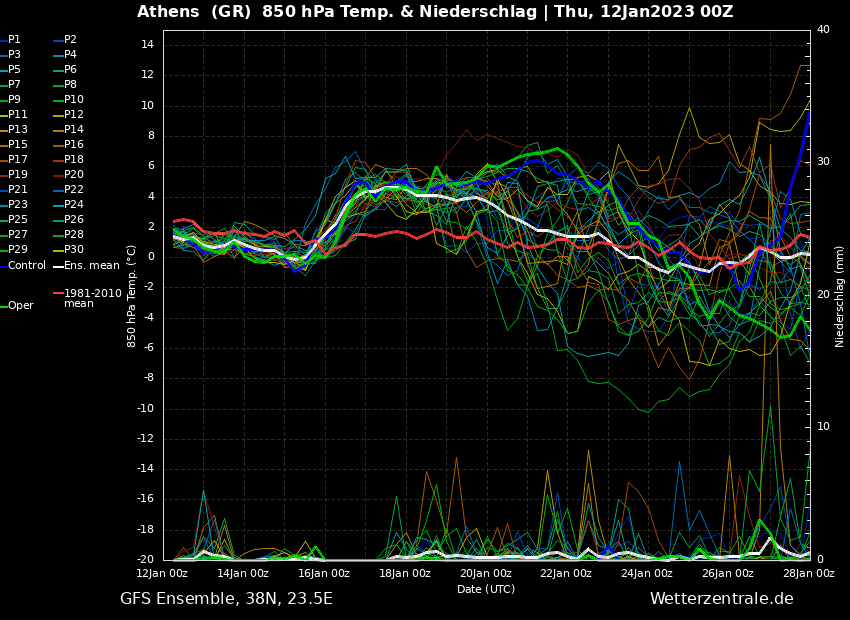
Task: Click the P10 legend entry
Action: [73, 100]
